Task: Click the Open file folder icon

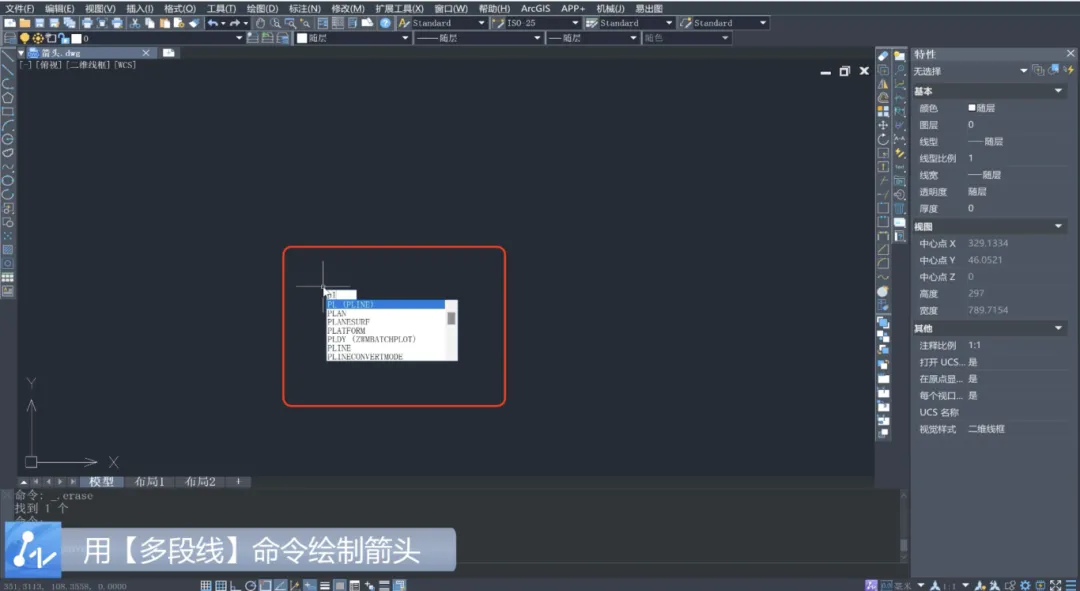Action: 25,23
